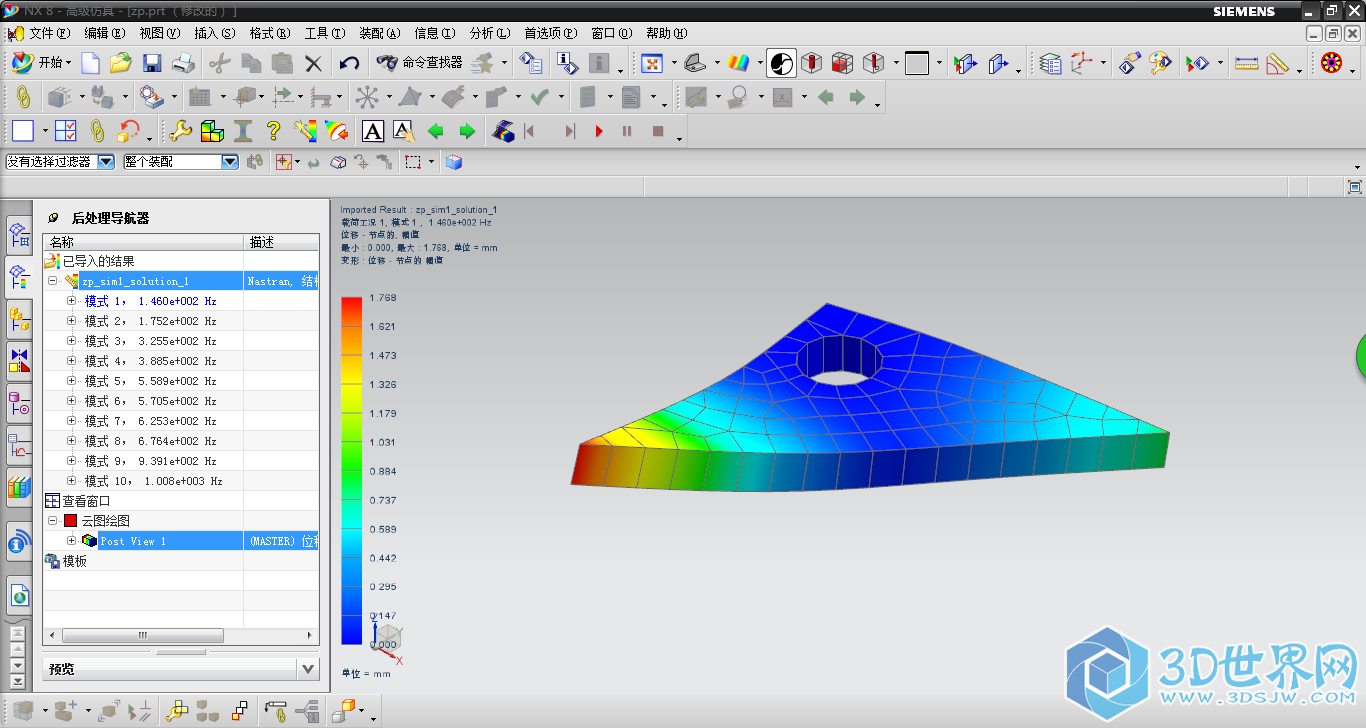Click the green left arrow previous mode icon

click(435, 131)
